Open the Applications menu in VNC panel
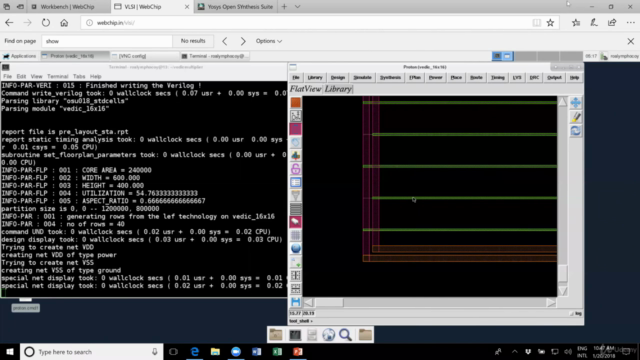The image size is (640, 360). [x=20, y=56]
